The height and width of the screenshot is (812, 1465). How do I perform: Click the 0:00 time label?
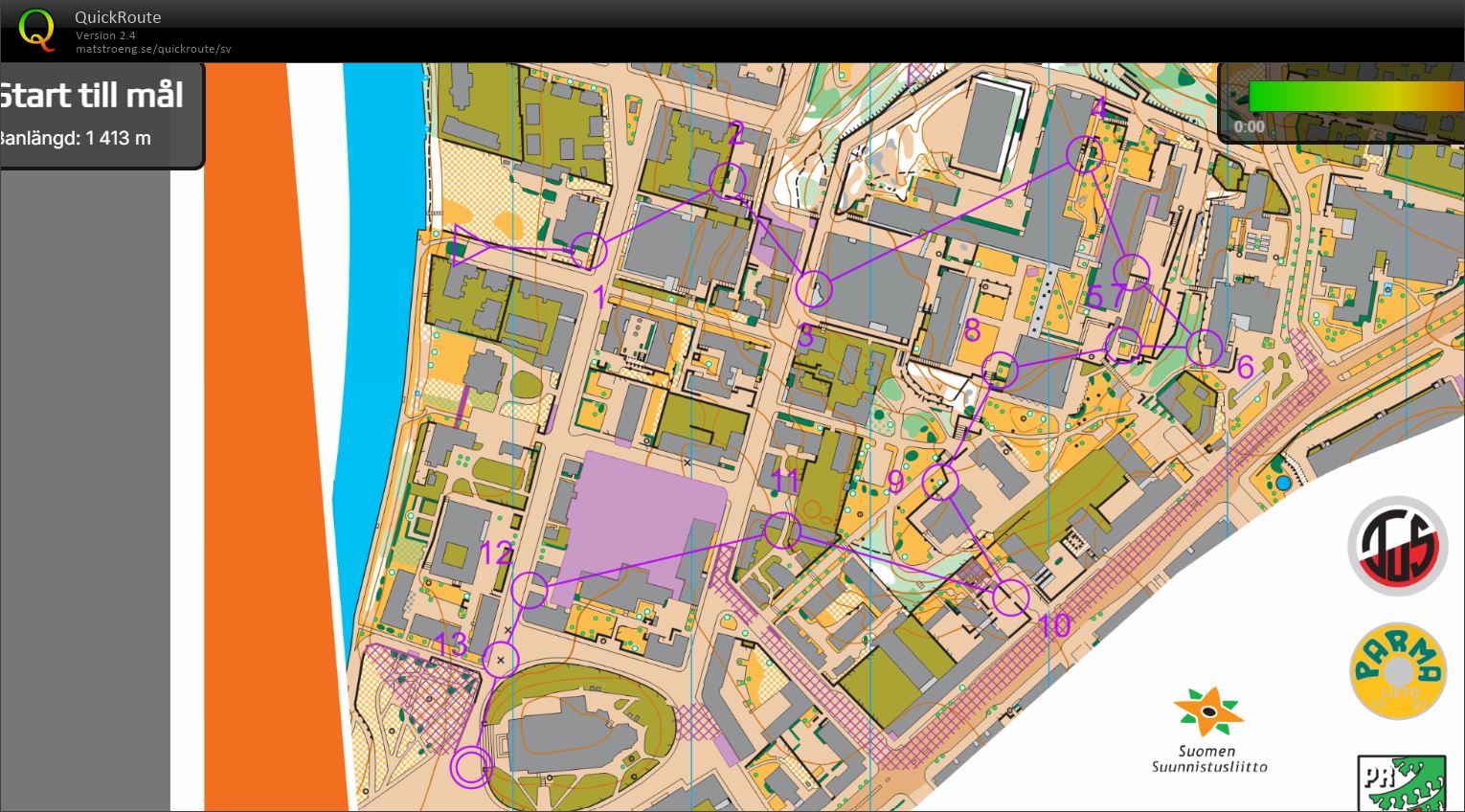click(1249, 126)
